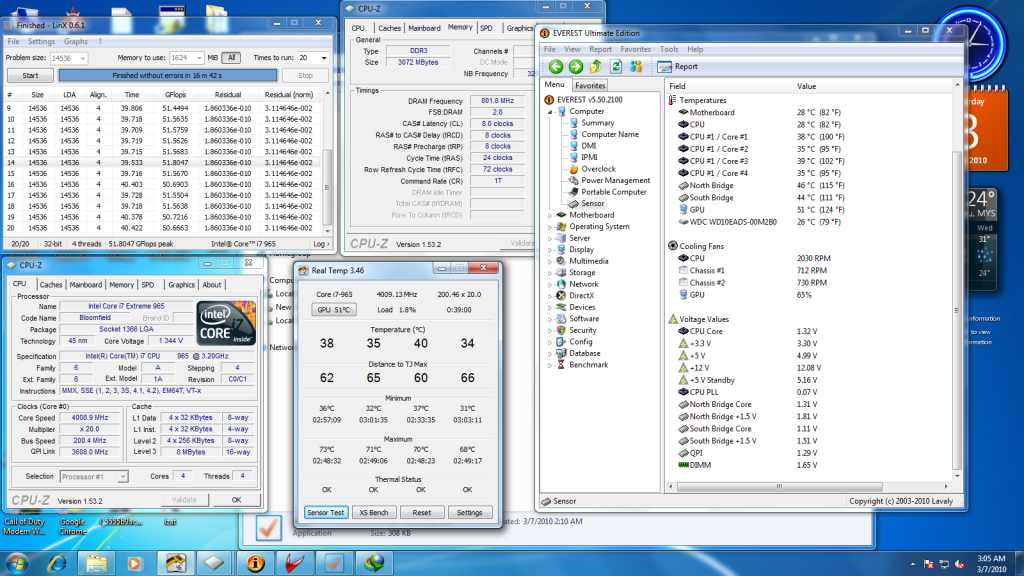
Task: Toggle LinX All memory button
Action: [x=231, y=58]
